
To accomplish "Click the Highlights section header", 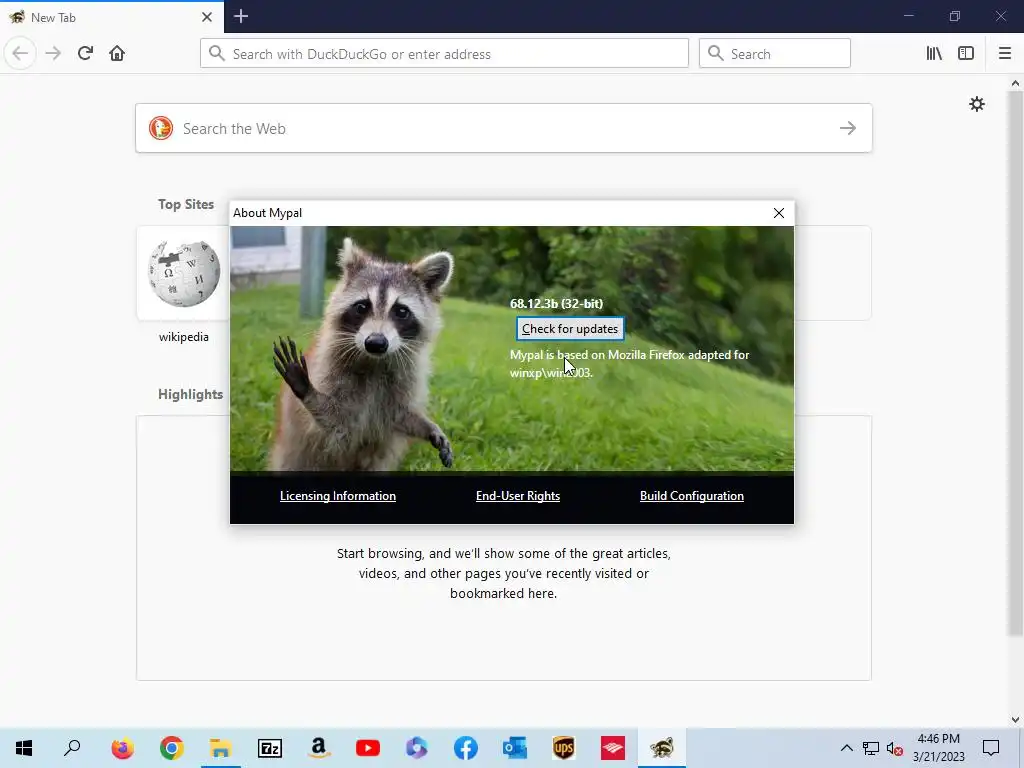I will click(x=190, y=394).
